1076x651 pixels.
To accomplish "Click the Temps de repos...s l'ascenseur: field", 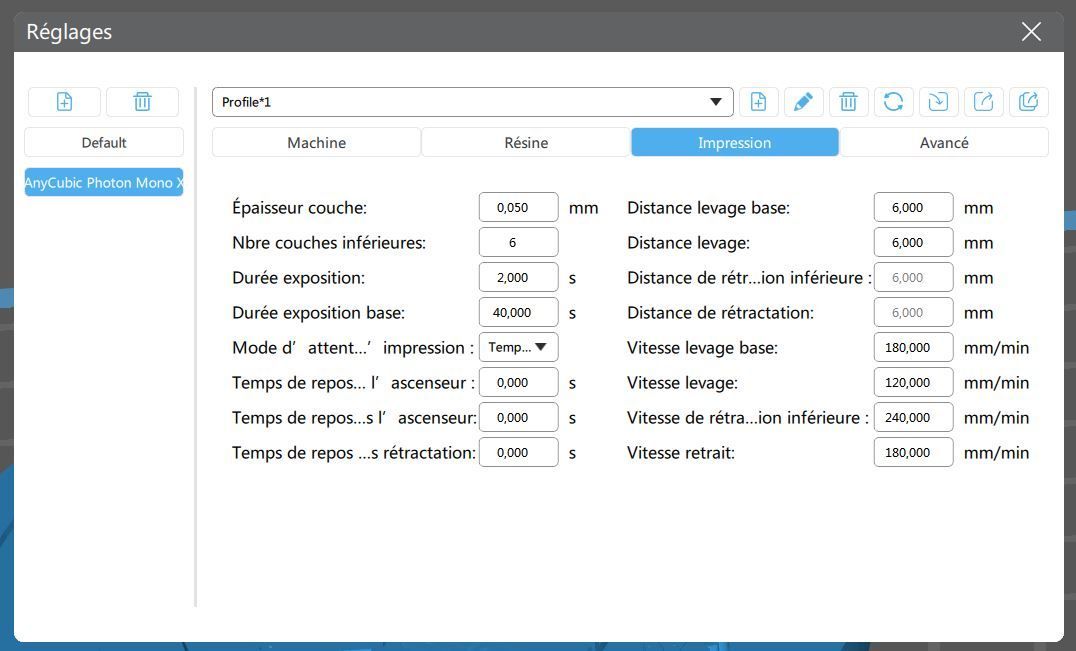I will coord(519,417).
